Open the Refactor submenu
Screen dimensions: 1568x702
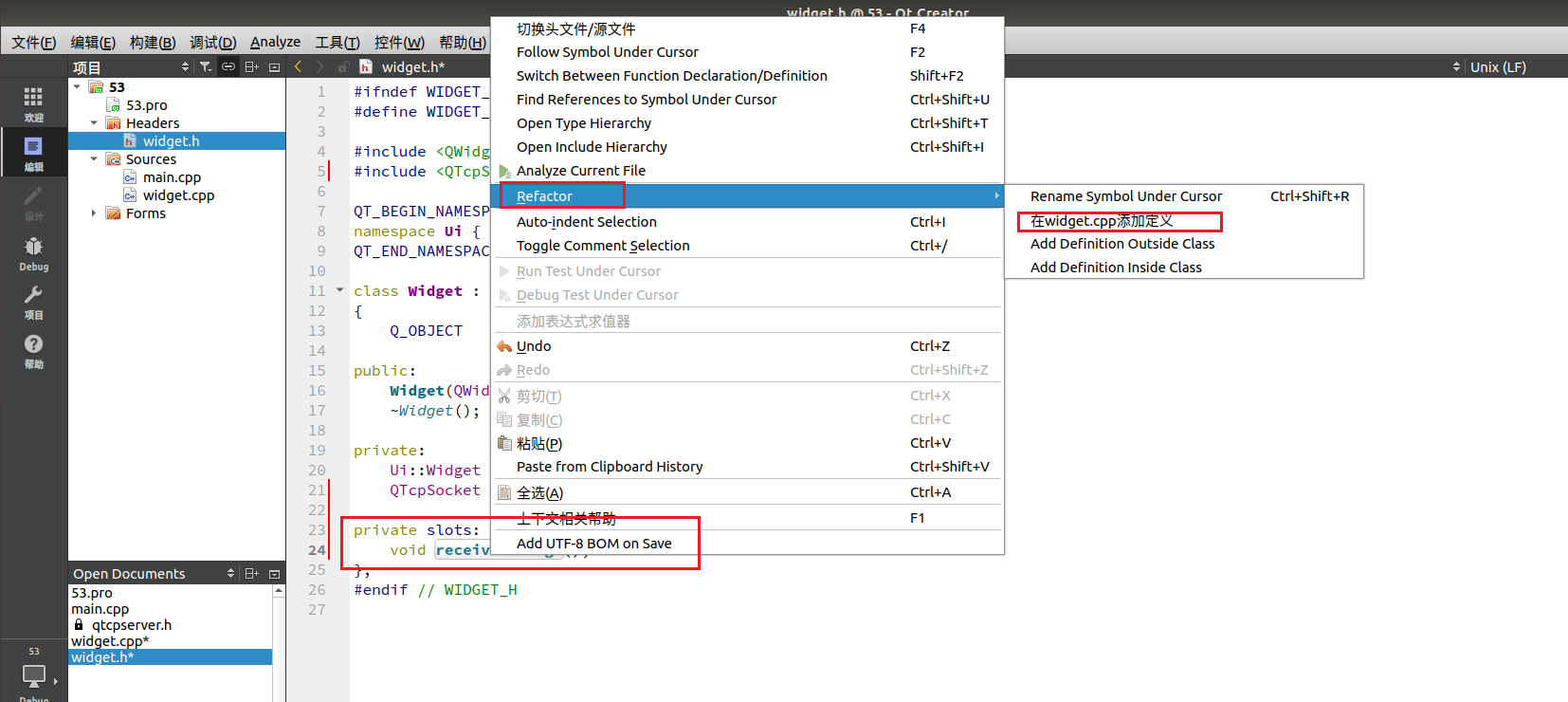pos(748,196)
